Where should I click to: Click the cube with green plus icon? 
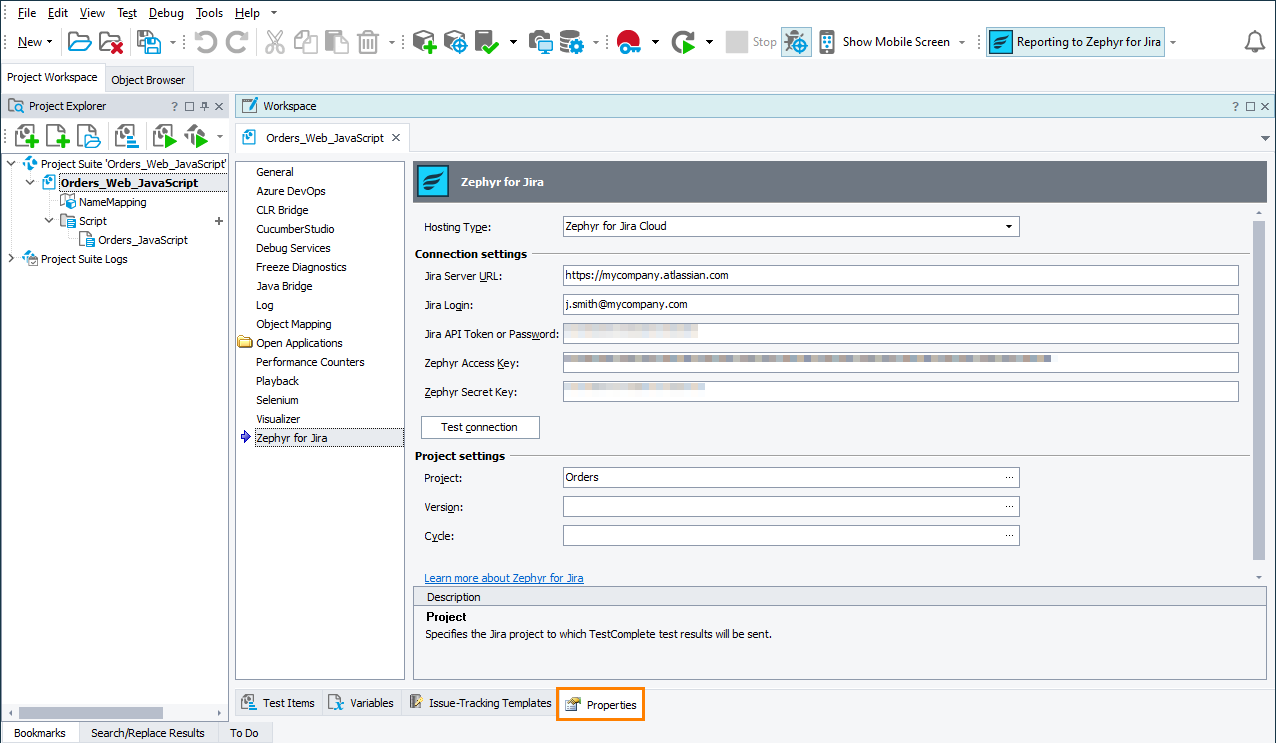pyautogui.click(x=424, y=42)
